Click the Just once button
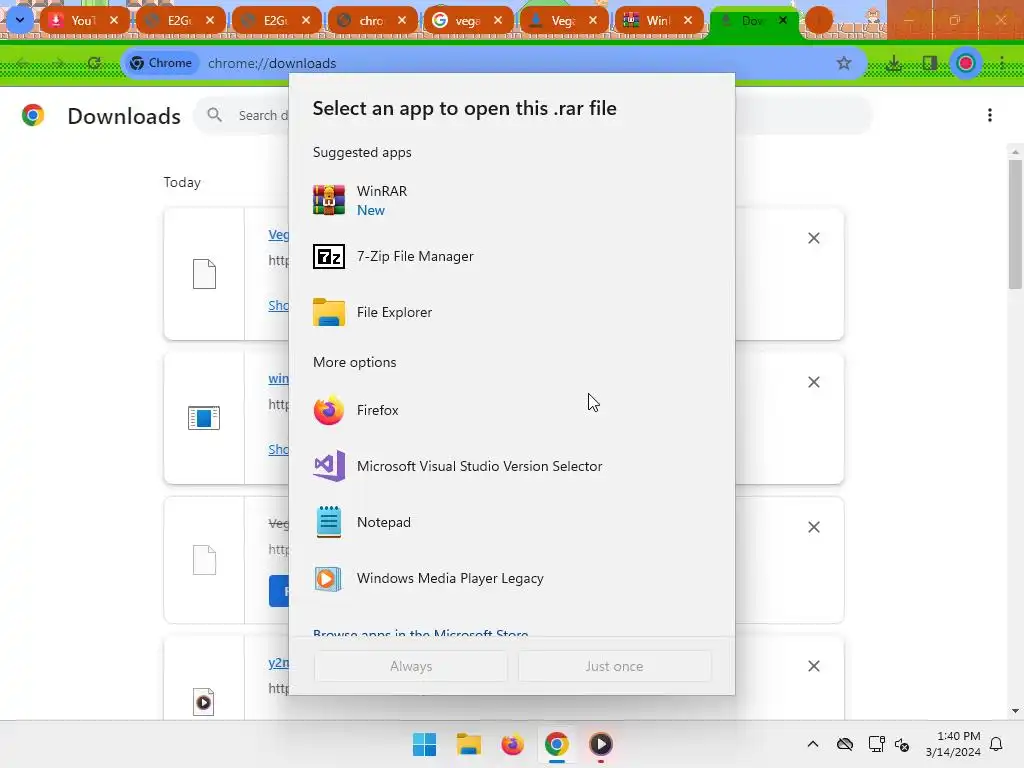The width and height of the screenshot is (1024, 768). pyautogui.click(x=615, y=666)
